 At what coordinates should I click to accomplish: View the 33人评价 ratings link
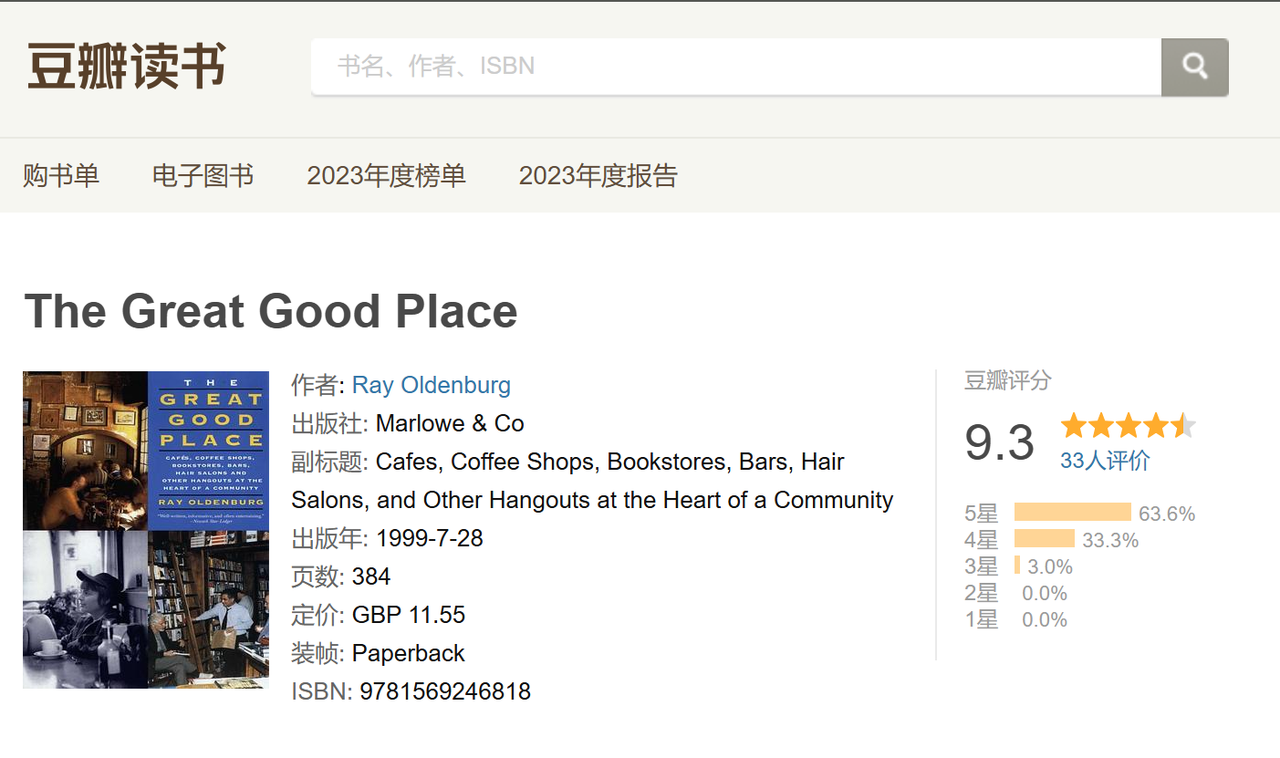click(1105, 460)
